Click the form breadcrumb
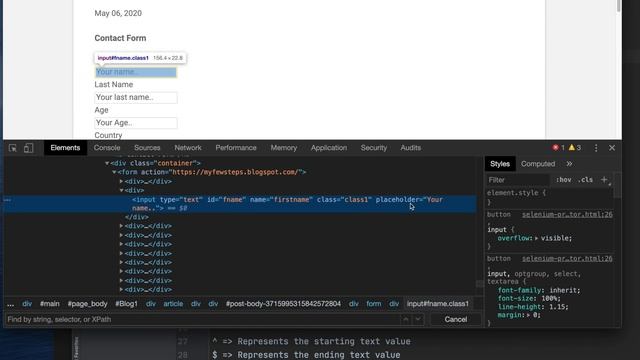The width and height of the screenshot is (640, 360). tap(373, 304)
